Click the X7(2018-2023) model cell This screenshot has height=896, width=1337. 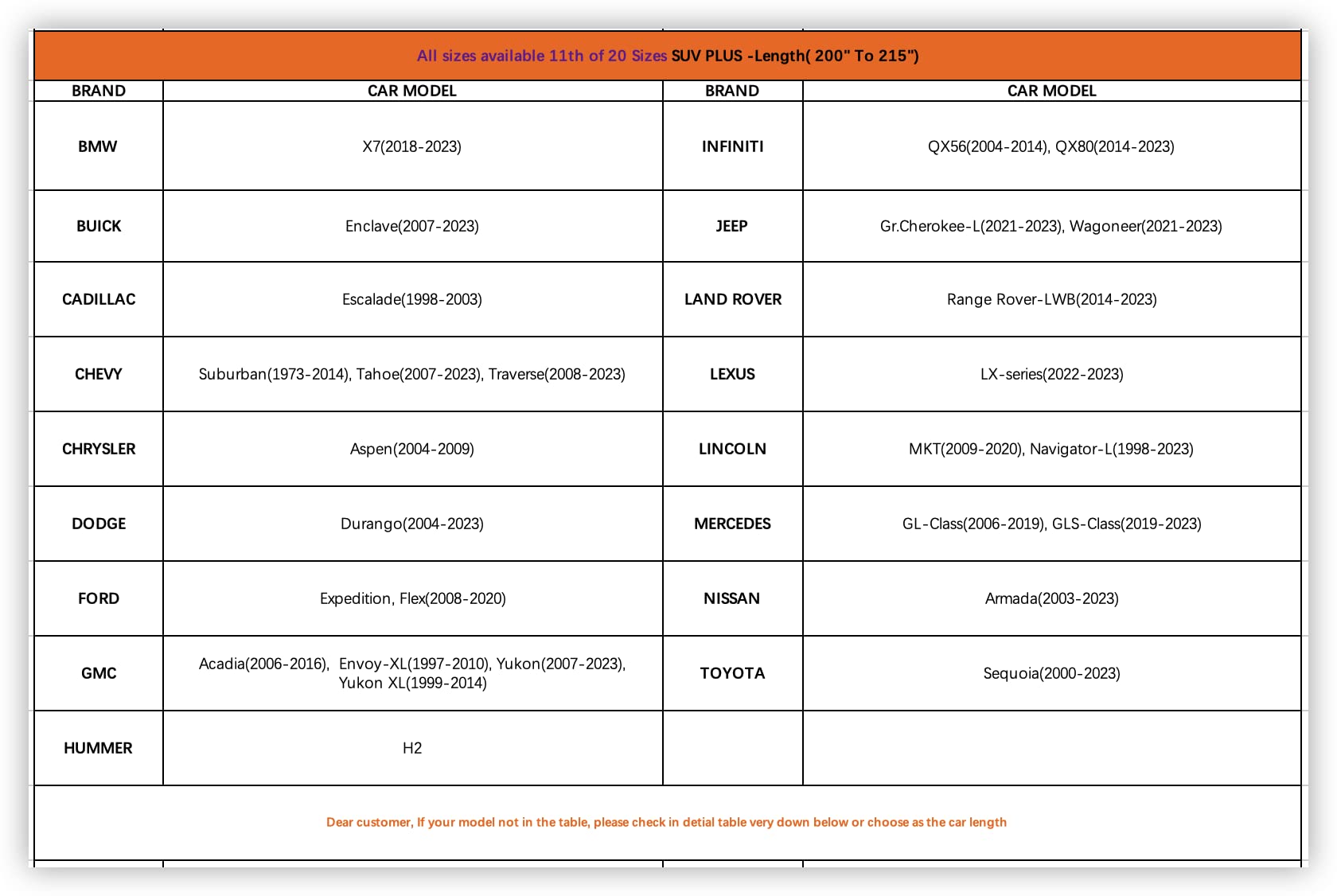tap(412, 146)
